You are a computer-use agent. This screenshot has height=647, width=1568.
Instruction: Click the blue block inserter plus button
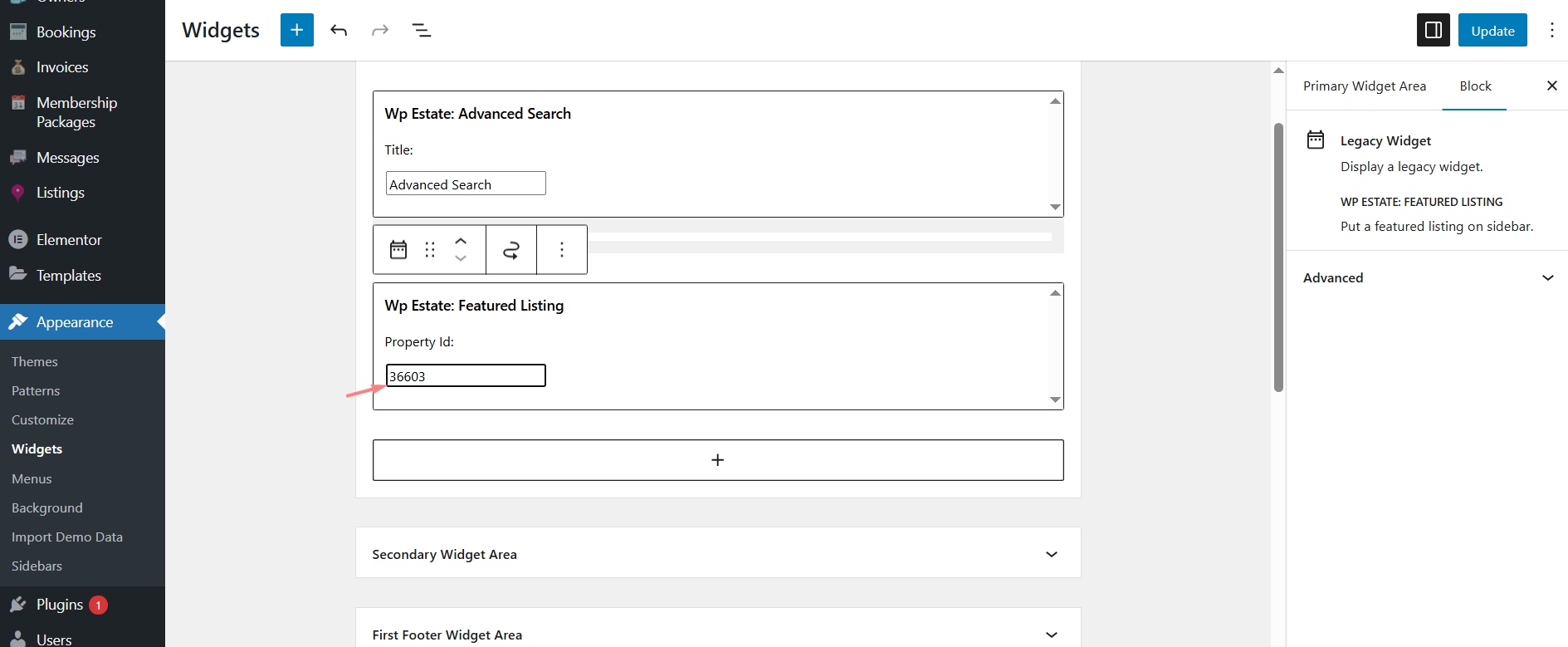pyautogui.click(x=296, y=30)
